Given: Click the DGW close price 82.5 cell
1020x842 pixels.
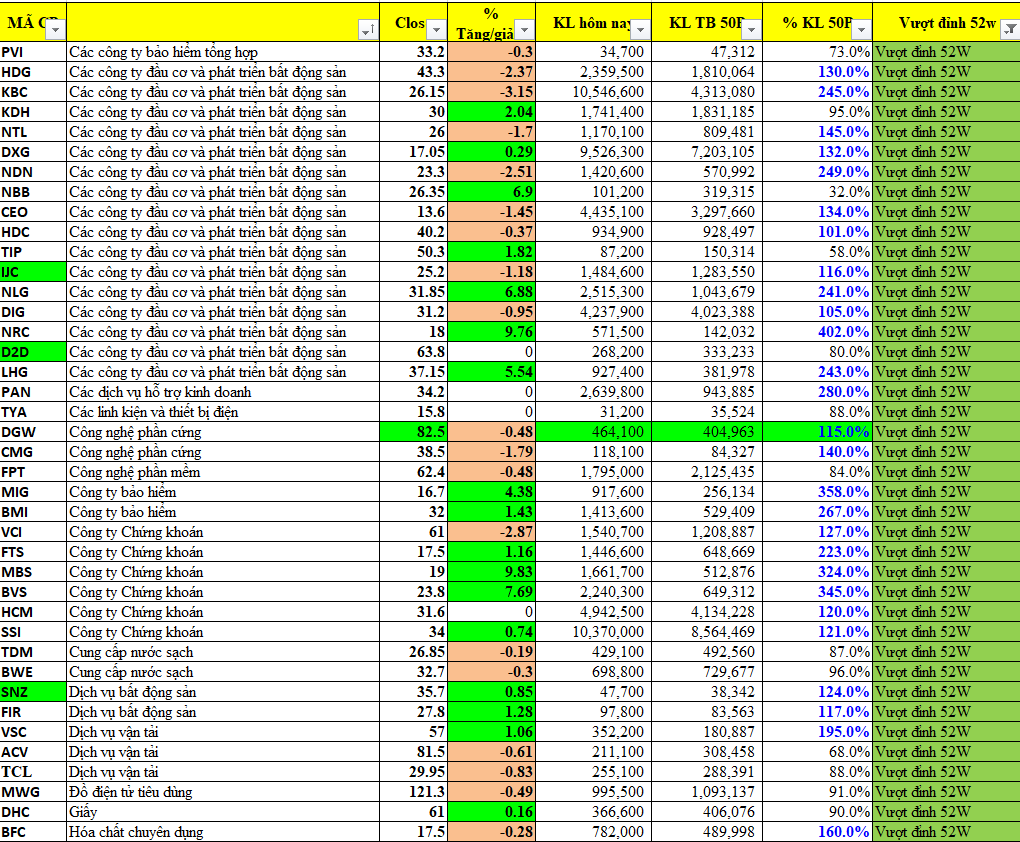Looking at the screenshot, I should pyautogui.click(x=413, y=432).
